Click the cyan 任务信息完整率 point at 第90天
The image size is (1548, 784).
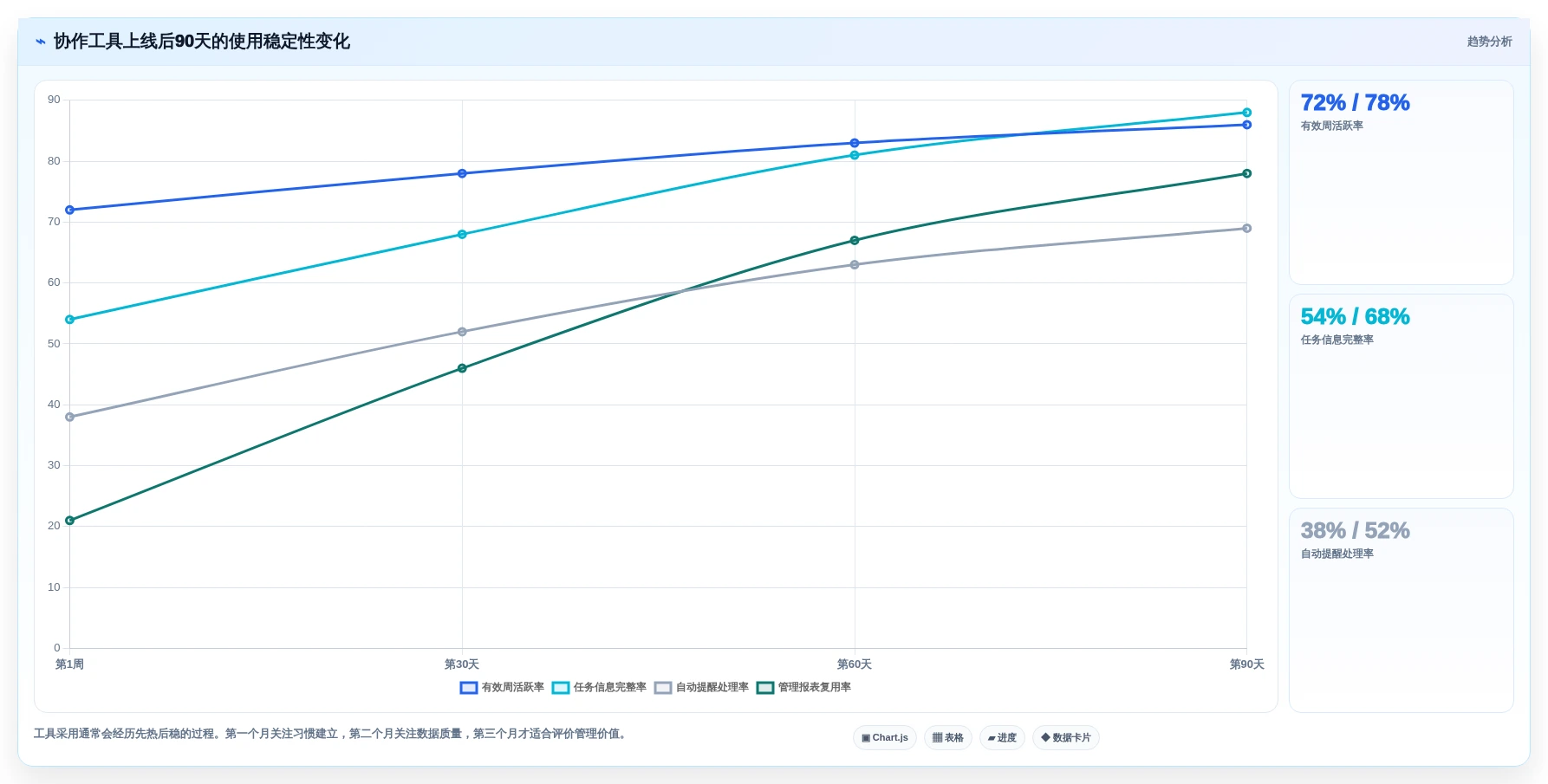[1246, 113]
